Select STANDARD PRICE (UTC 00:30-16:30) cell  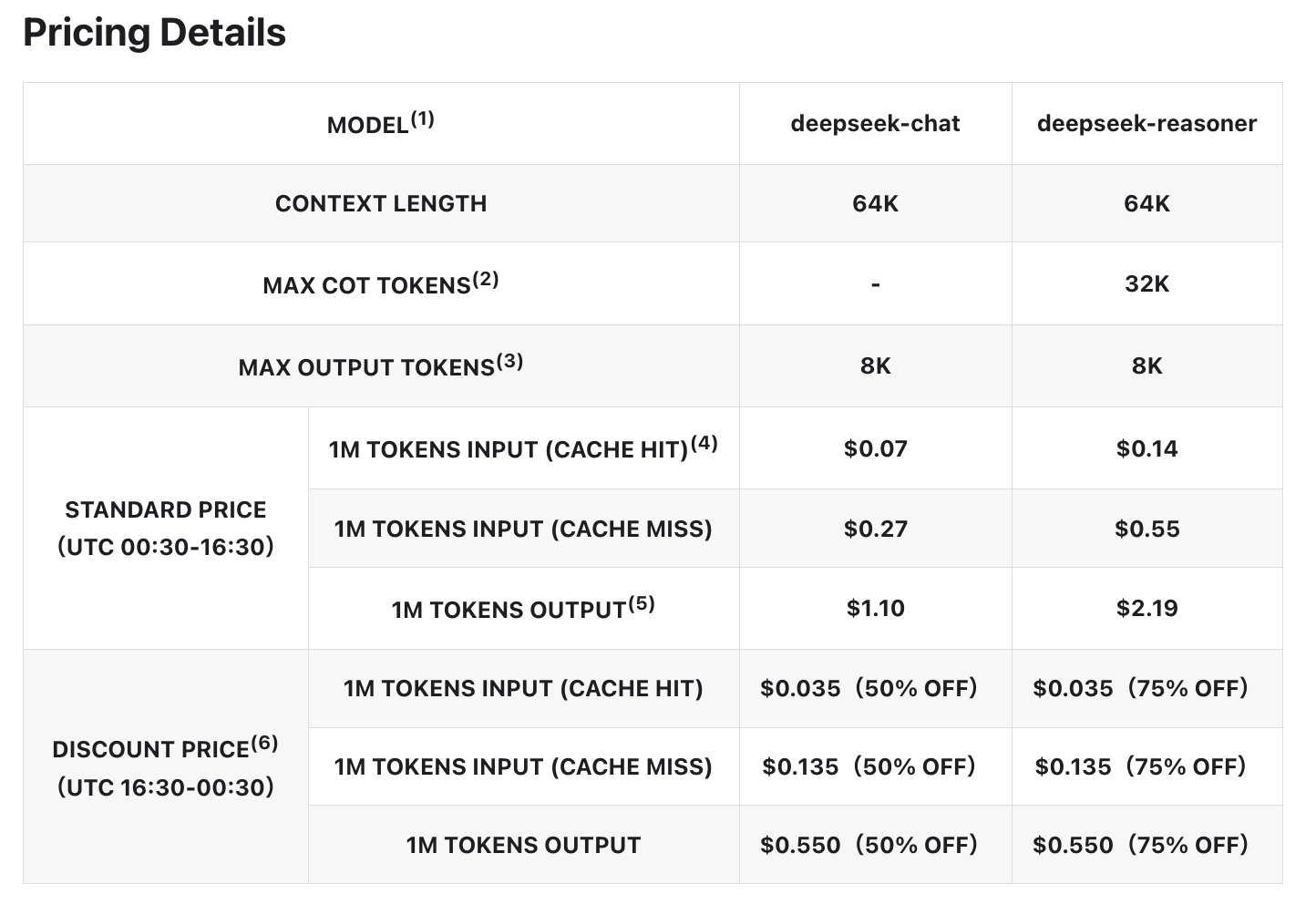point(166,528)
